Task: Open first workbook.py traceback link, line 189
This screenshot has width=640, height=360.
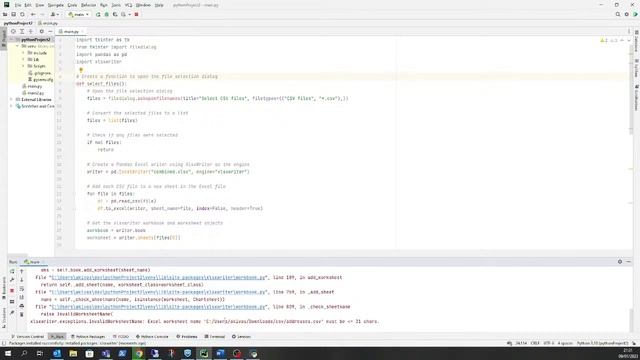Action: tap(159, 278)
